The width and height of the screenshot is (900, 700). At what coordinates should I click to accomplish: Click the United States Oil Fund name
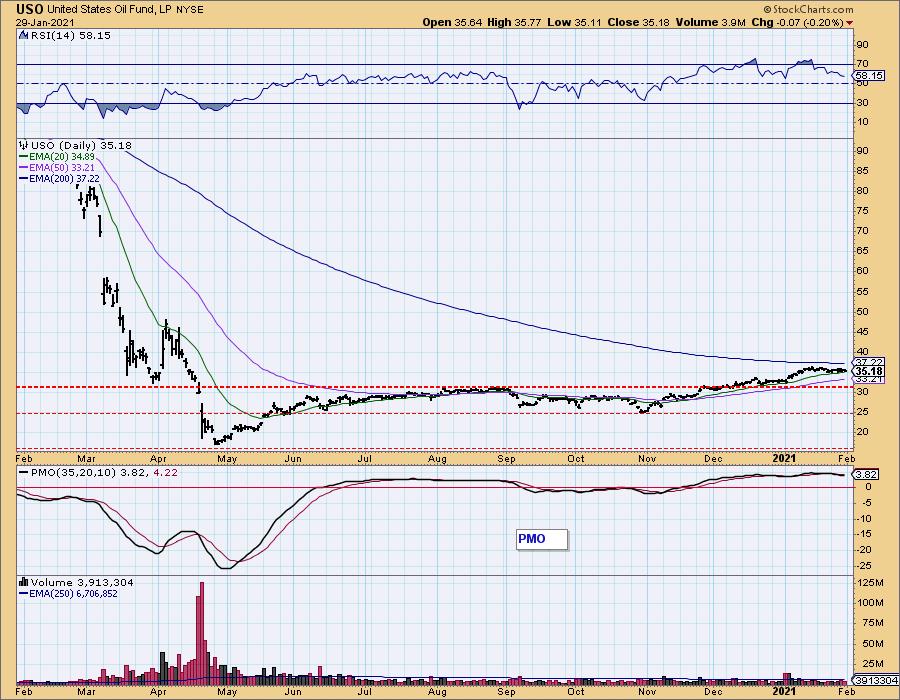pos(110,10)
